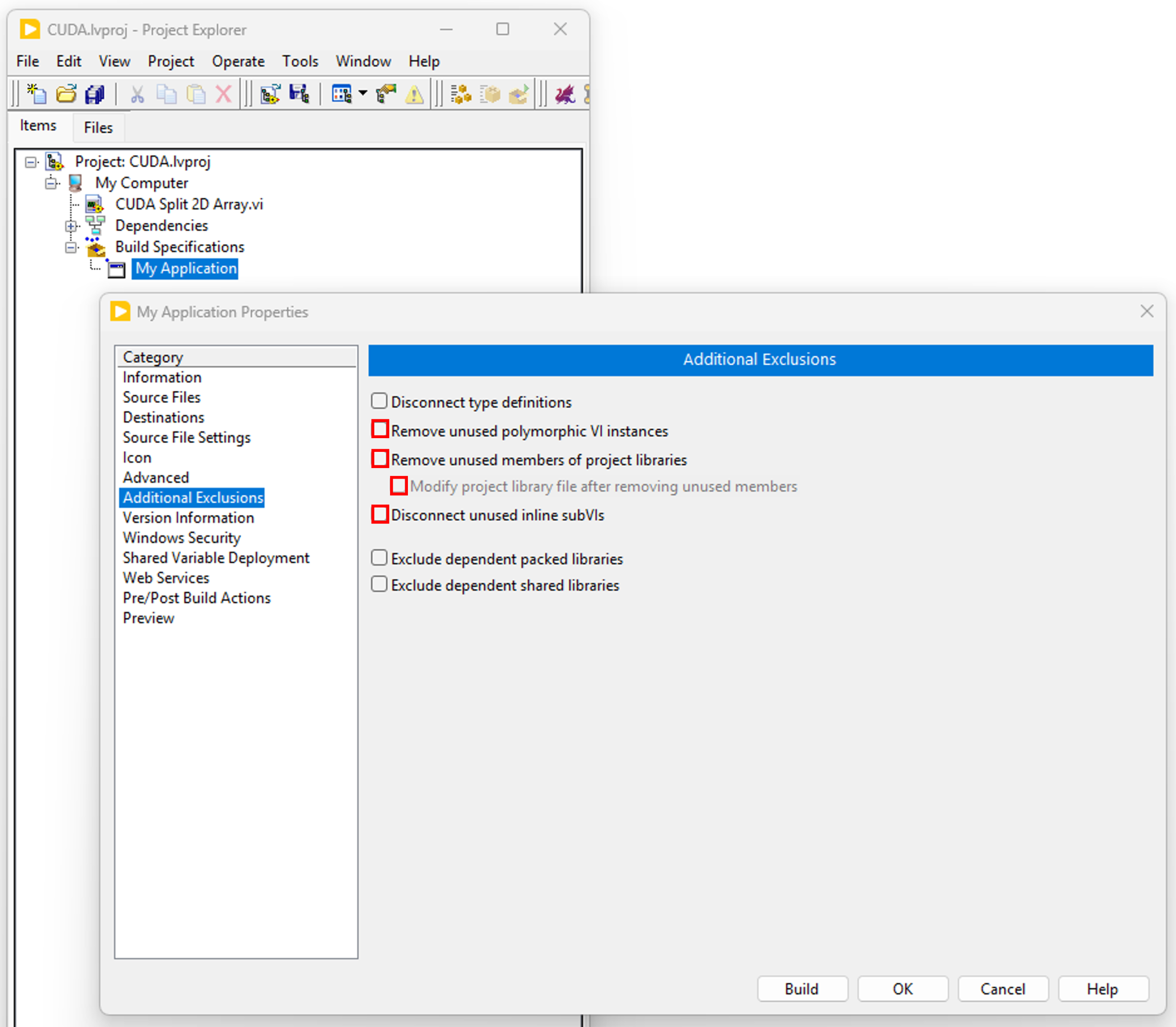Image resolution: width=1176 pixels, height=1027 pixels.
Task: Check Exclude dependent packed libraries
Action: click(379, 558)
